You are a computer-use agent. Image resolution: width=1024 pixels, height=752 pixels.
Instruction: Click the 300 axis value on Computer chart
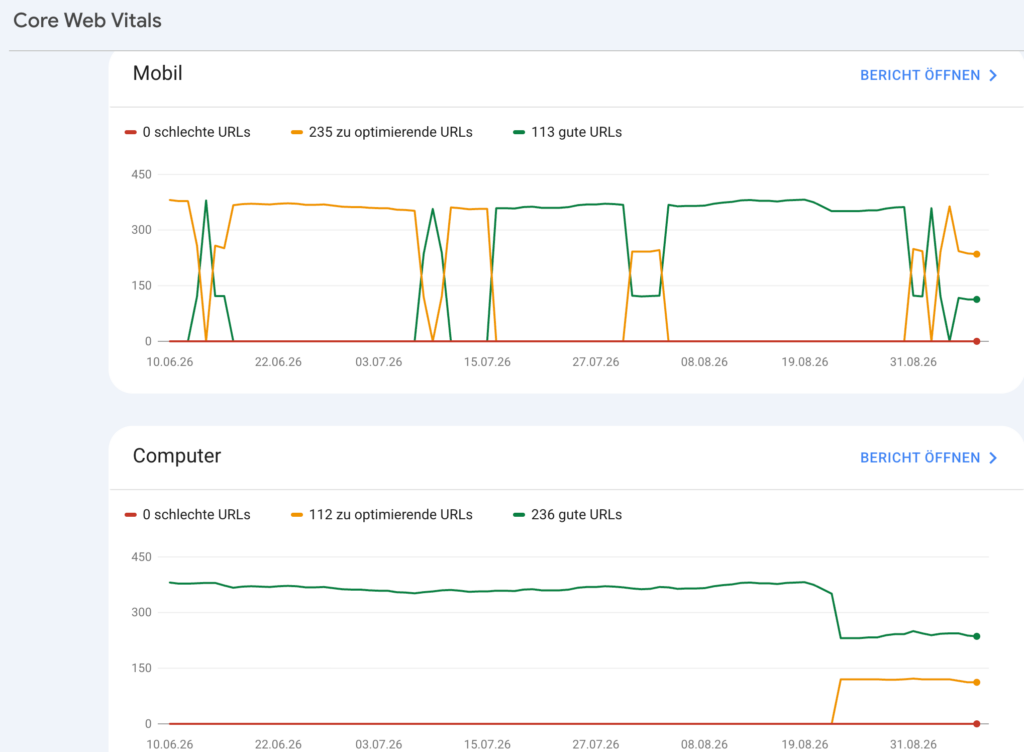coord(141,612)
